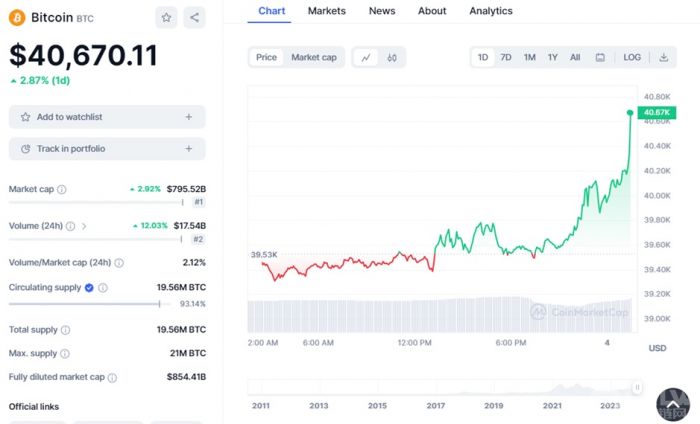The image size is (700, 424).
Task: Select the 7D time range
Action: click(506, 58)
